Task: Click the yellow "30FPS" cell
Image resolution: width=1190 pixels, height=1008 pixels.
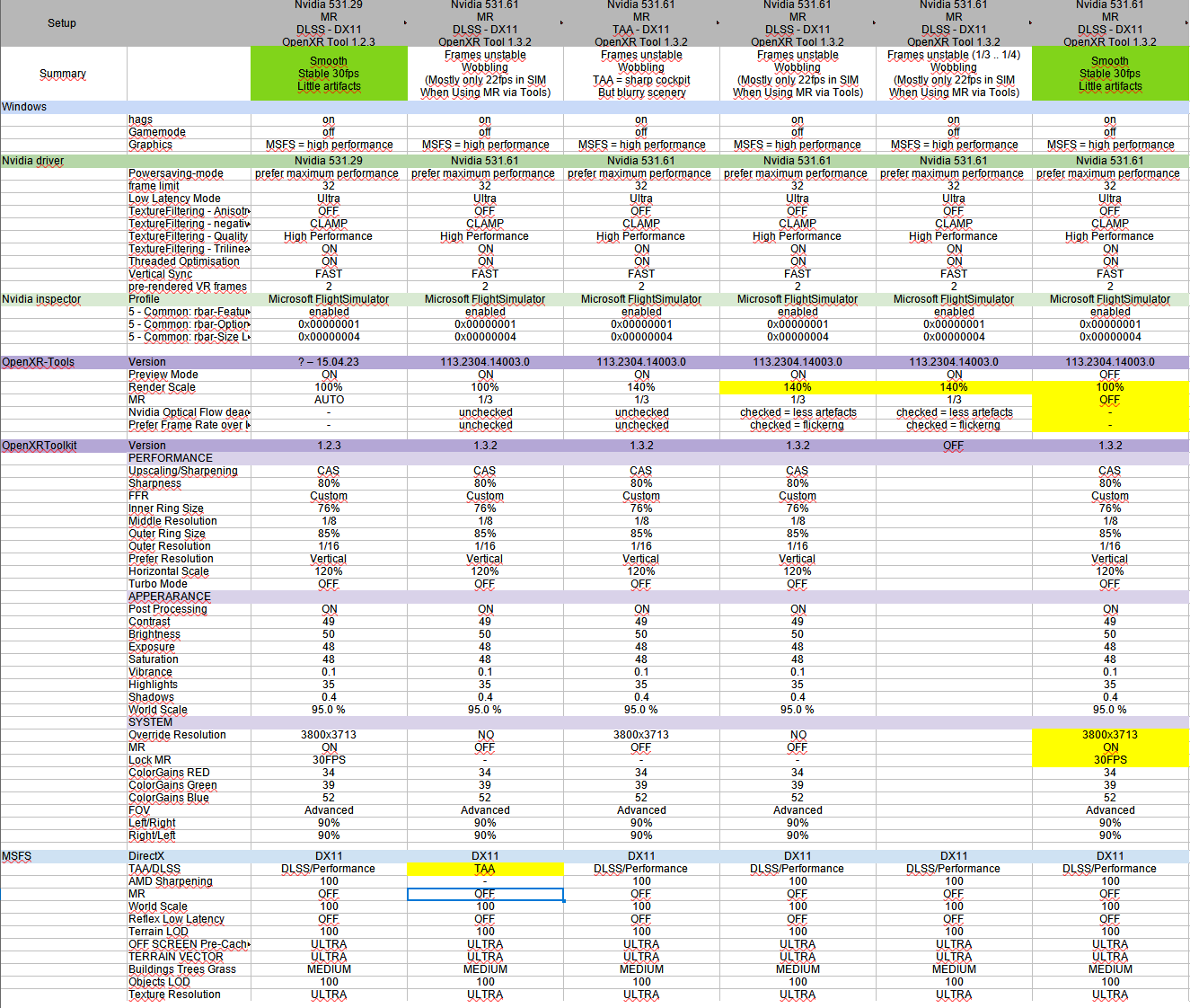Action: coord(1110,760)
